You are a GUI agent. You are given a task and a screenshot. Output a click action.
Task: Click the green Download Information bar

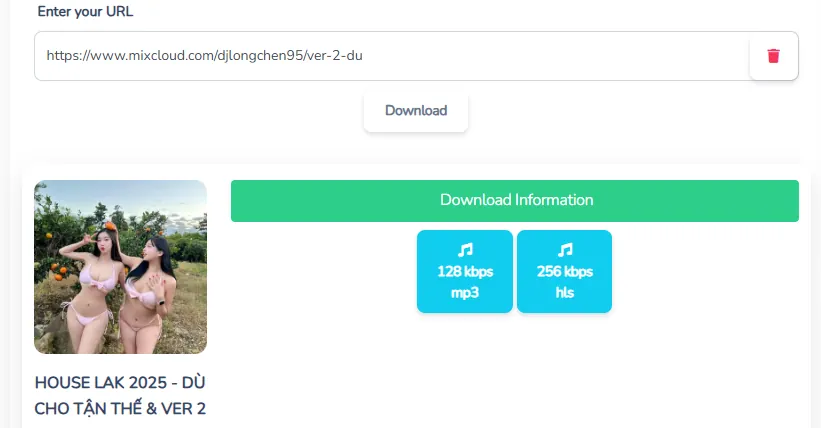pos(515,201)
